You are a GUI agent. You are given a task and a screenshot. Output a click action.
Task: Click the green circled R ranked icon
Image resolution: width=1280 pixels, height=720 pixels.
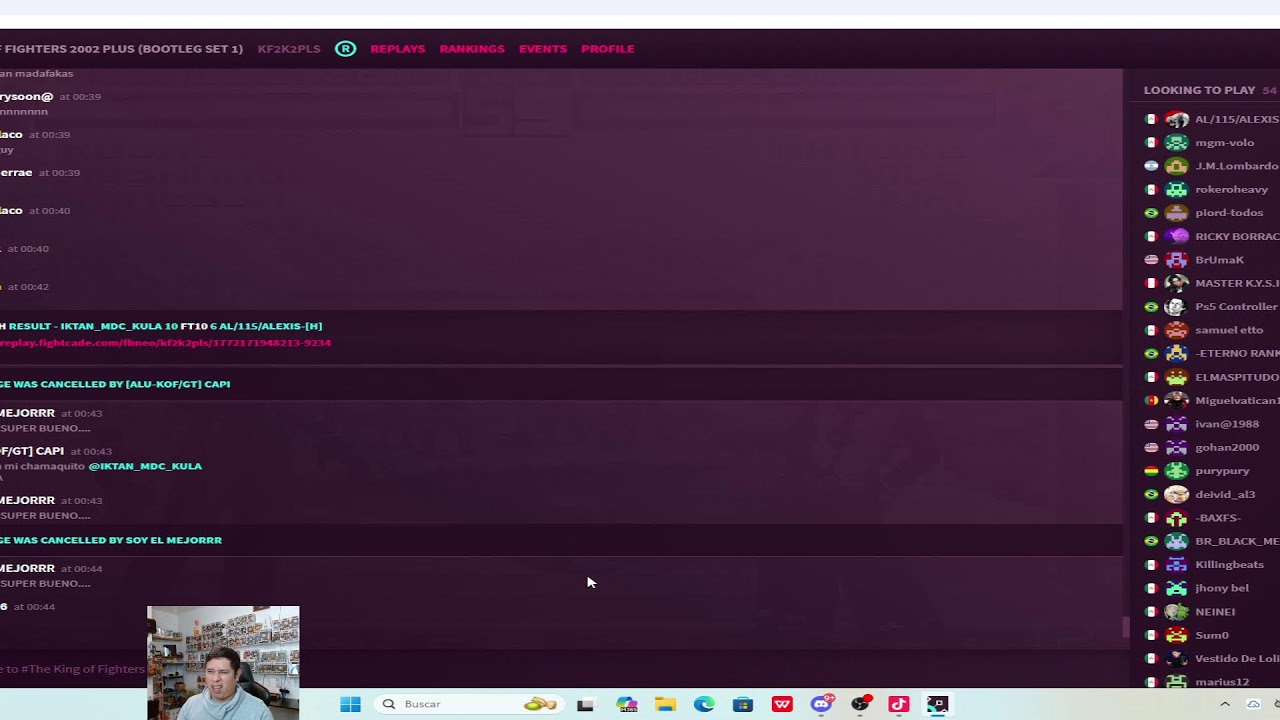coord(345,49)
